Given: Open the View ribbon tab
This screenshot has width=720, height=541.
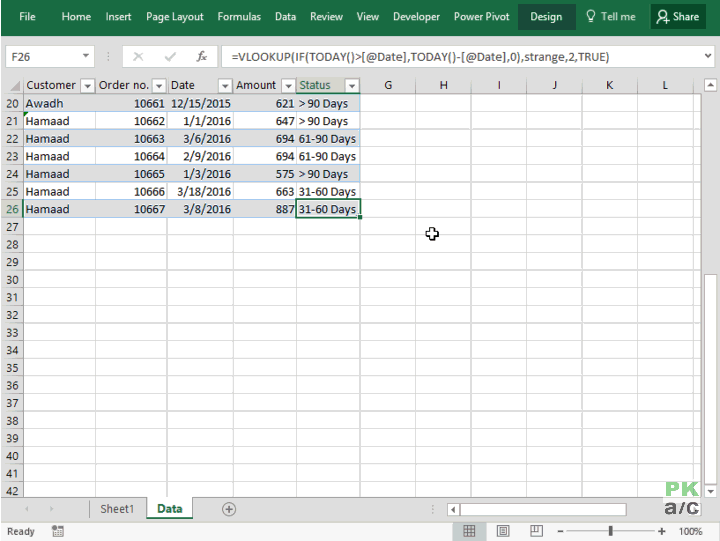Looking at the screenshot, I should point(368,17).
